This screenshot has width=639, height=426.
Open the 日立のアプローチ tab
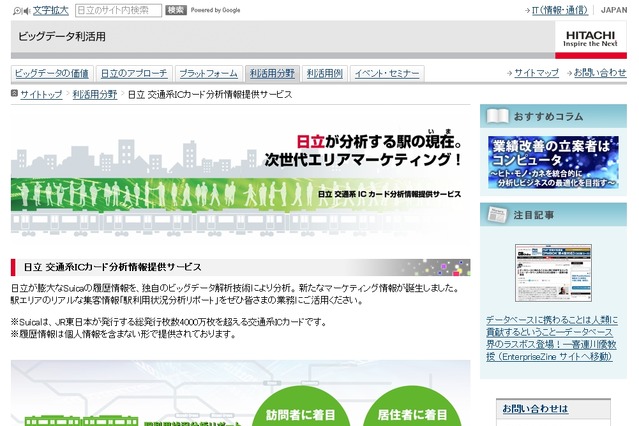coord(134,74)
